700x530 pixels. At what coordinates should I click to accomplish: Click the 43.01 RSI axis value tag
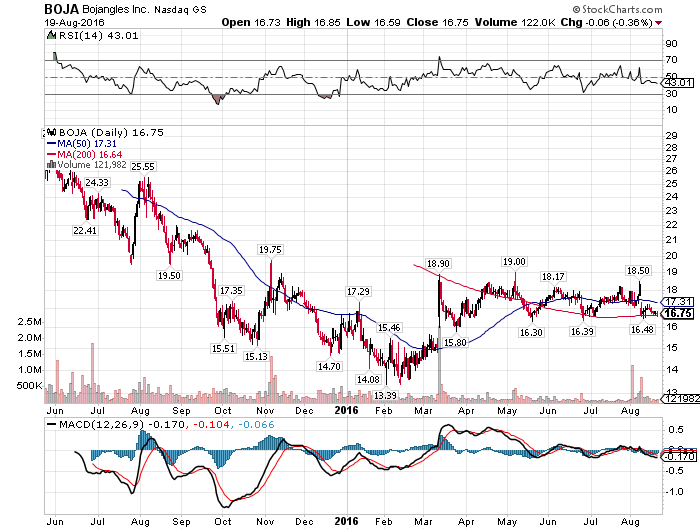tap(678, 83)
